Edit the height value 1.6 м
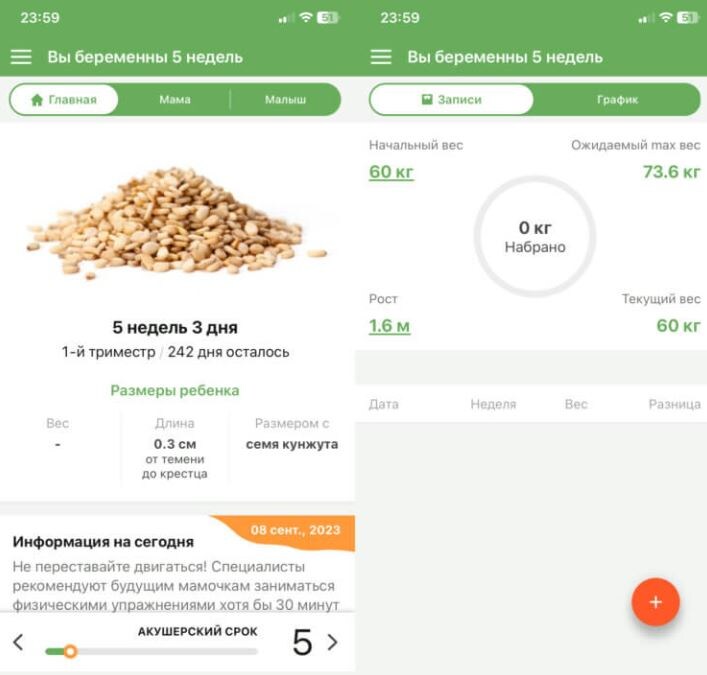Image resolution: width=707 pixels, height=675 pixels. (x=389, y=326)
